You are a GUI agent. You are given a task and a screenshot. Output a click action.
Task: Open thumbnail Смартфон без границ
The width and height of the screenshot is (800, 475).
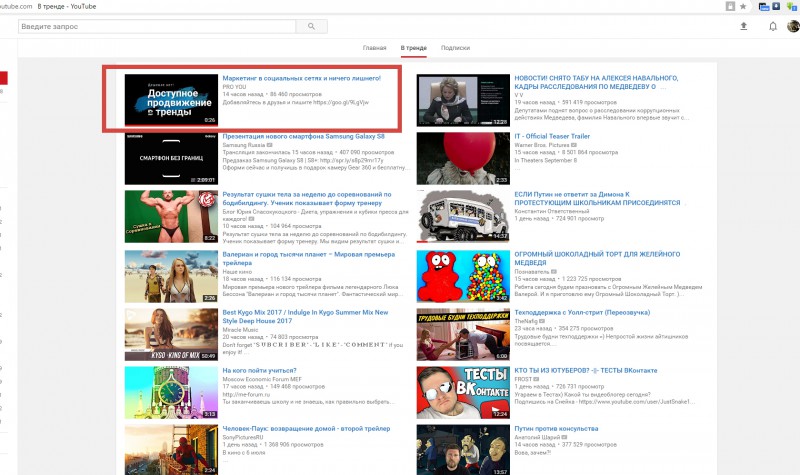point(171,158)
